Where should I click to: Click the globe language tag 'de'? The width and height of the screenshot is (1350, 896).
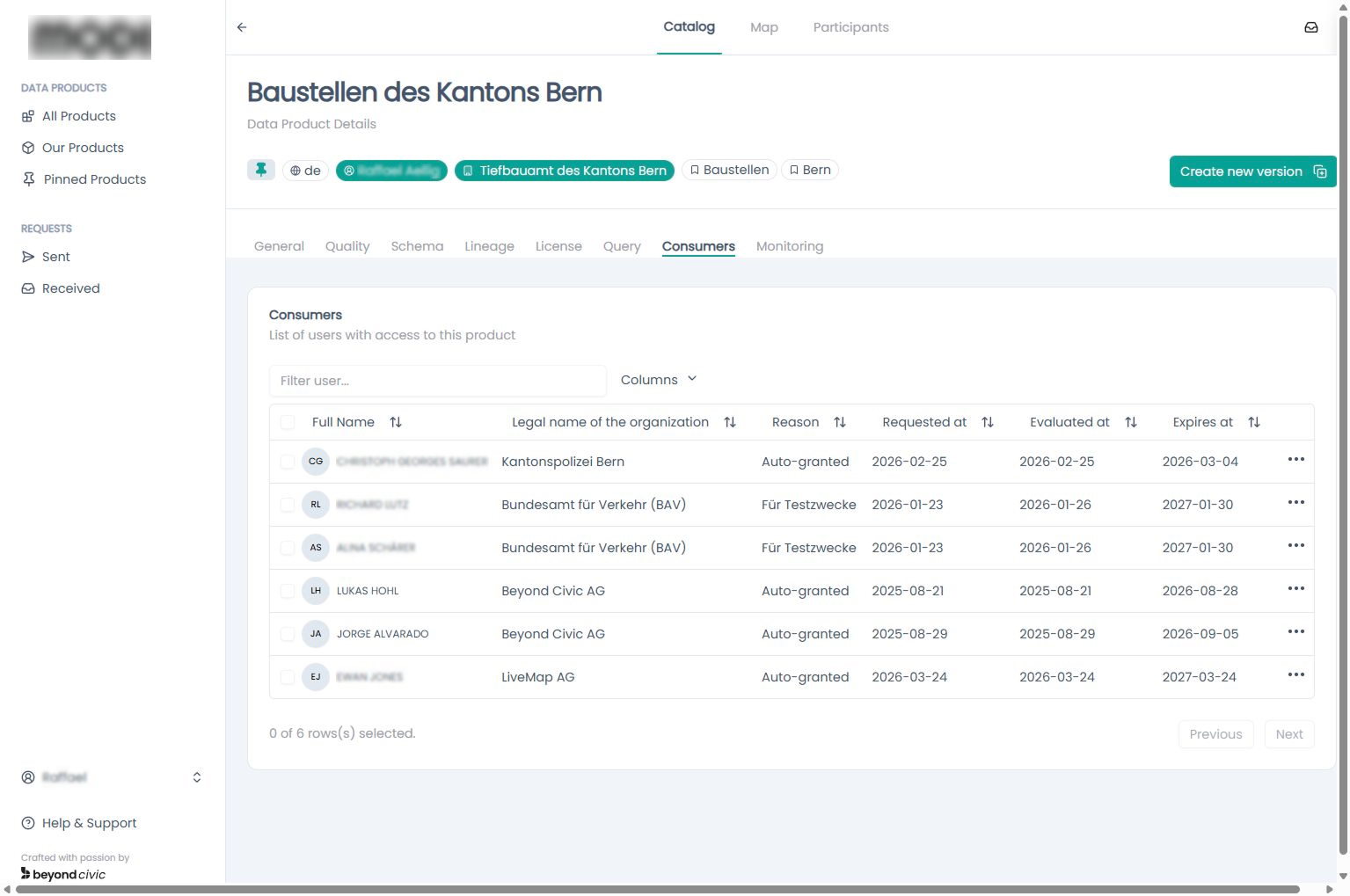(305, 171)
